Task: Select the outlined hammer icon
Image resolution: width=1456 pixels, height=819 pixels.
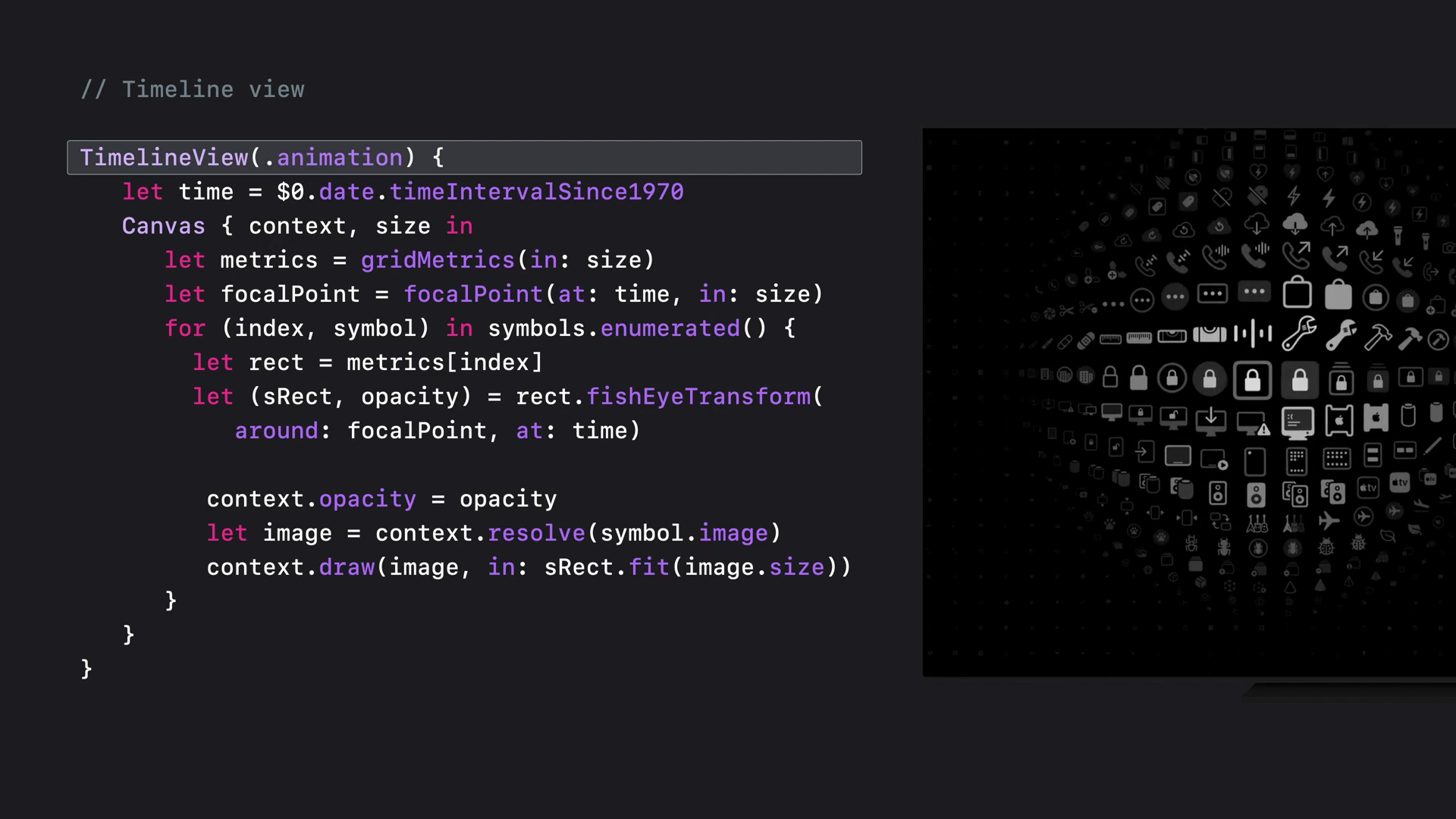Action: [1378, 336]
